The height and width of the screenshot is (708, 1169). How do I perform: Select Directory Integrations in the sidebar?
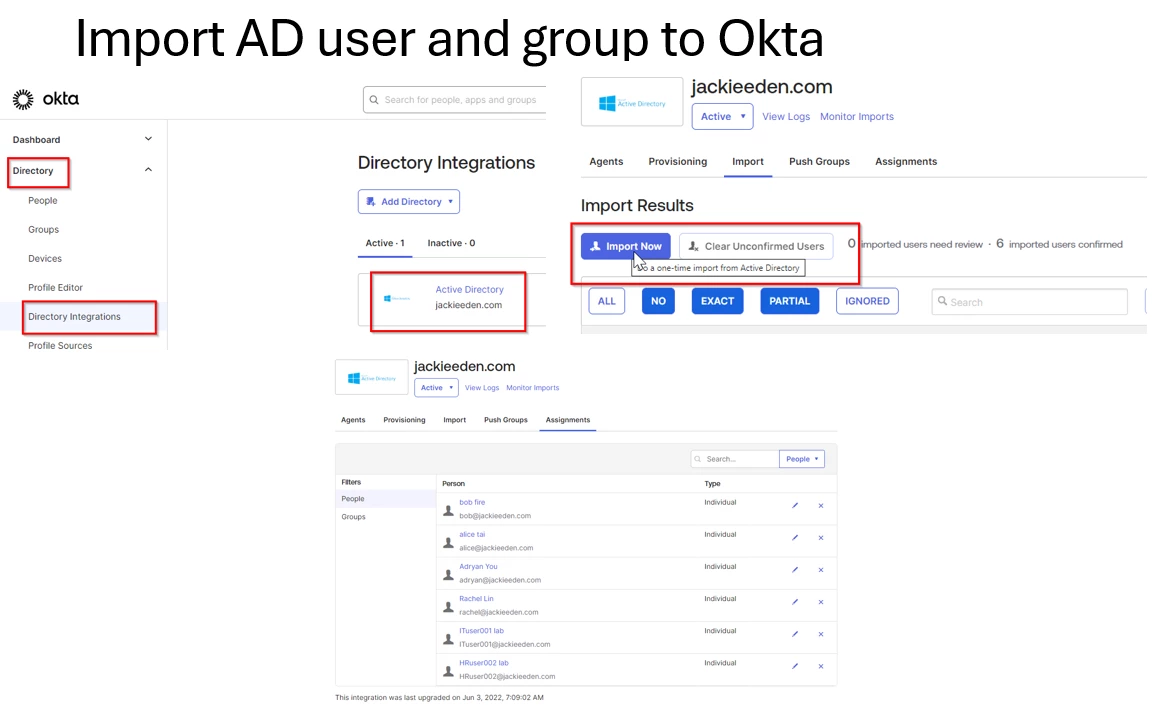click(x=74, y=317)
